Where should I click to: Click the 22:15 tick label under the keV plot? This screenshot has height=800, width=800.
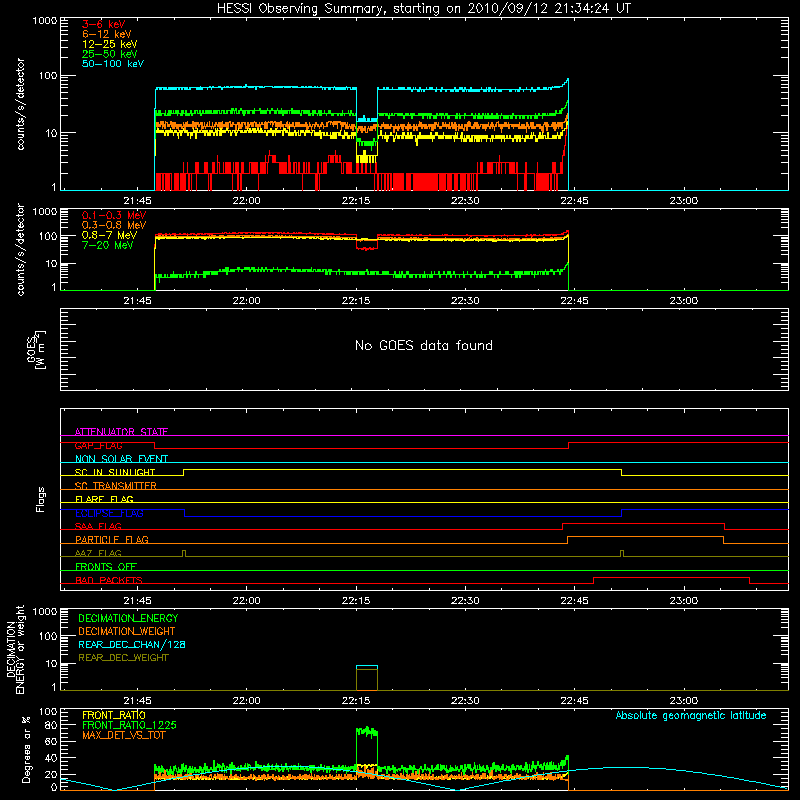click(x=356, y=201)
